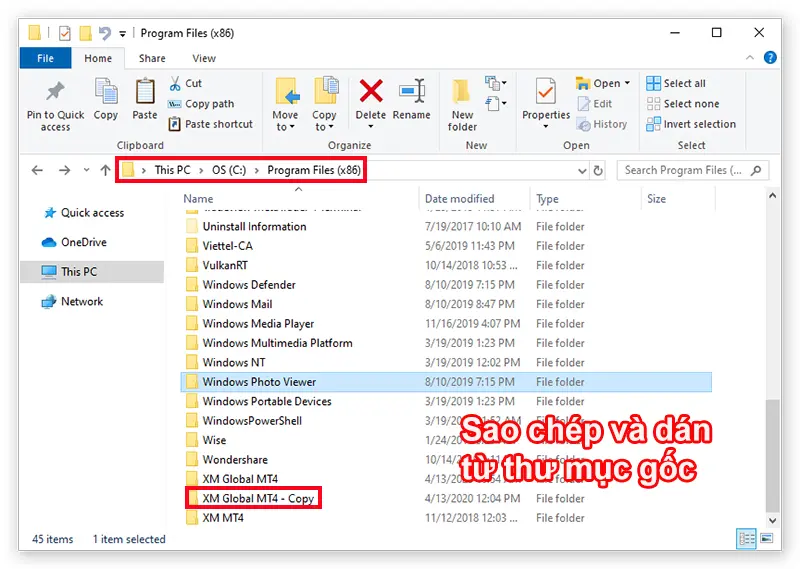Switch to the View tab

pyautogui.click(x=204, y=58)
